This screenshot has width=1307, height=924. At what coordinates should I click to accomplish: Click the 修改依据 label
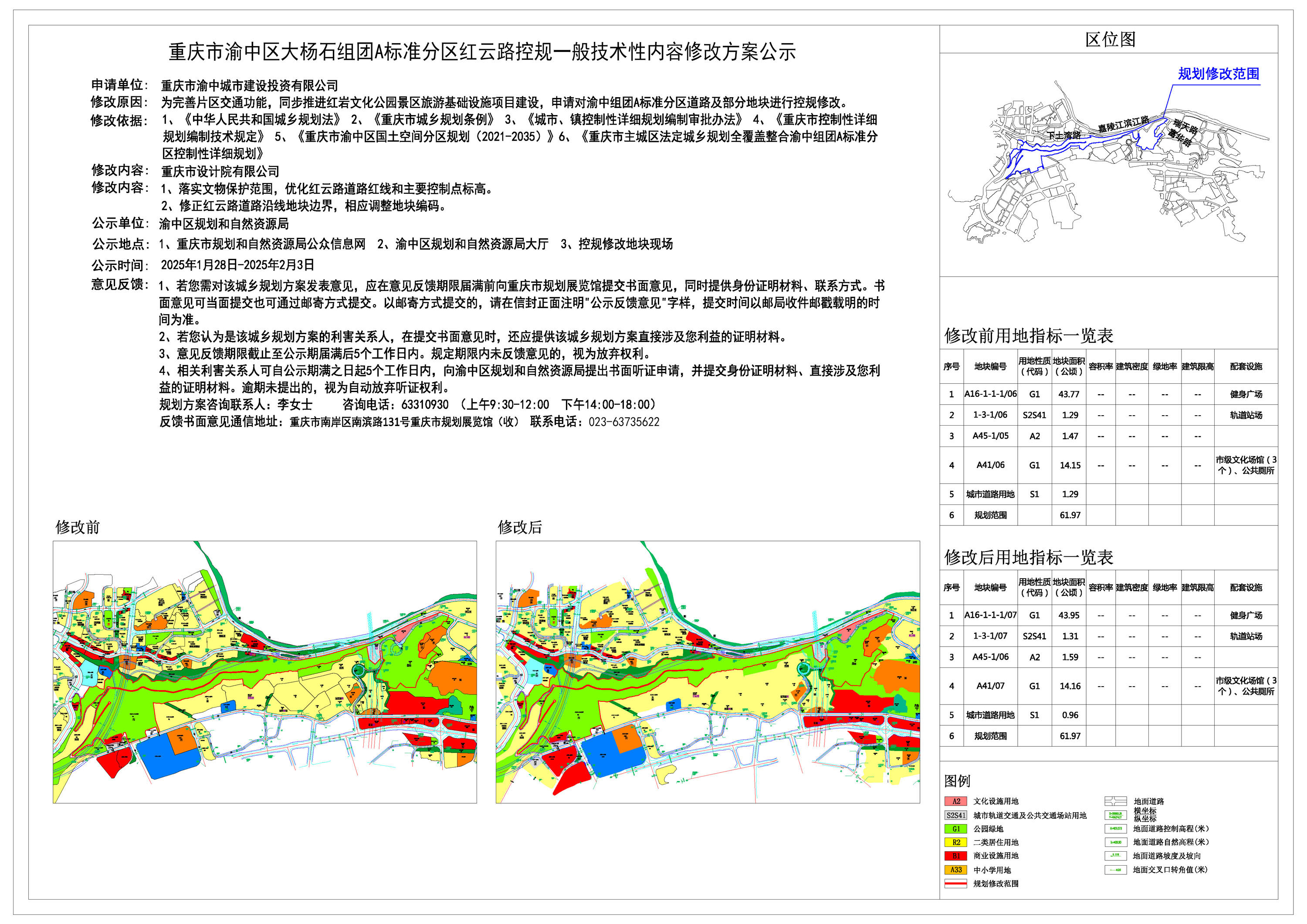click(x=119, y=121)
